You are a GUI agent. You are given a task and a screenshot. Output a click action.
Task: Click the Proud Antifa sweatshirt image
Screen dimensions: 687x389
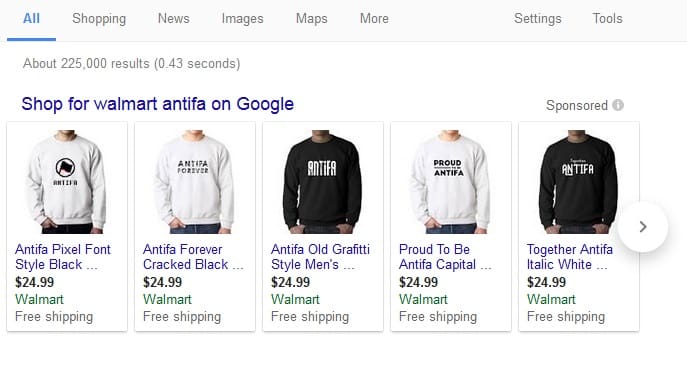point(450,181)
